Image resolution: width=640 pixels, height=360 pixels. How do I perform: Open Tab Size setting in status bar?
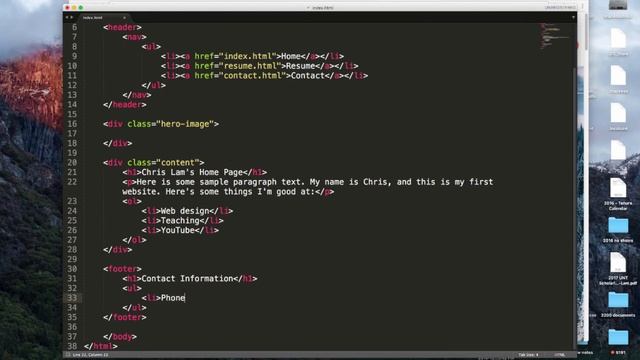[x=529, y=355]
